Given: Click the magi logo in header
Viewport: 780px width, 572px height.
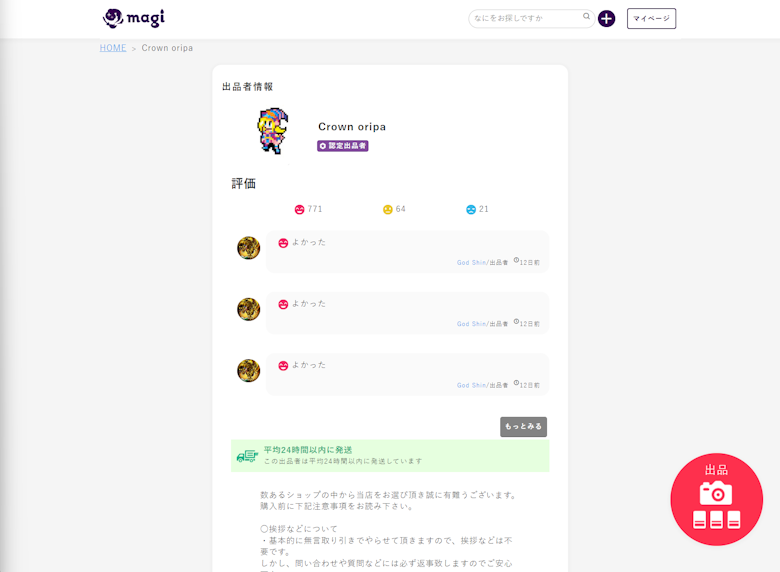Looking at the screenshot, I should [133, 18].
